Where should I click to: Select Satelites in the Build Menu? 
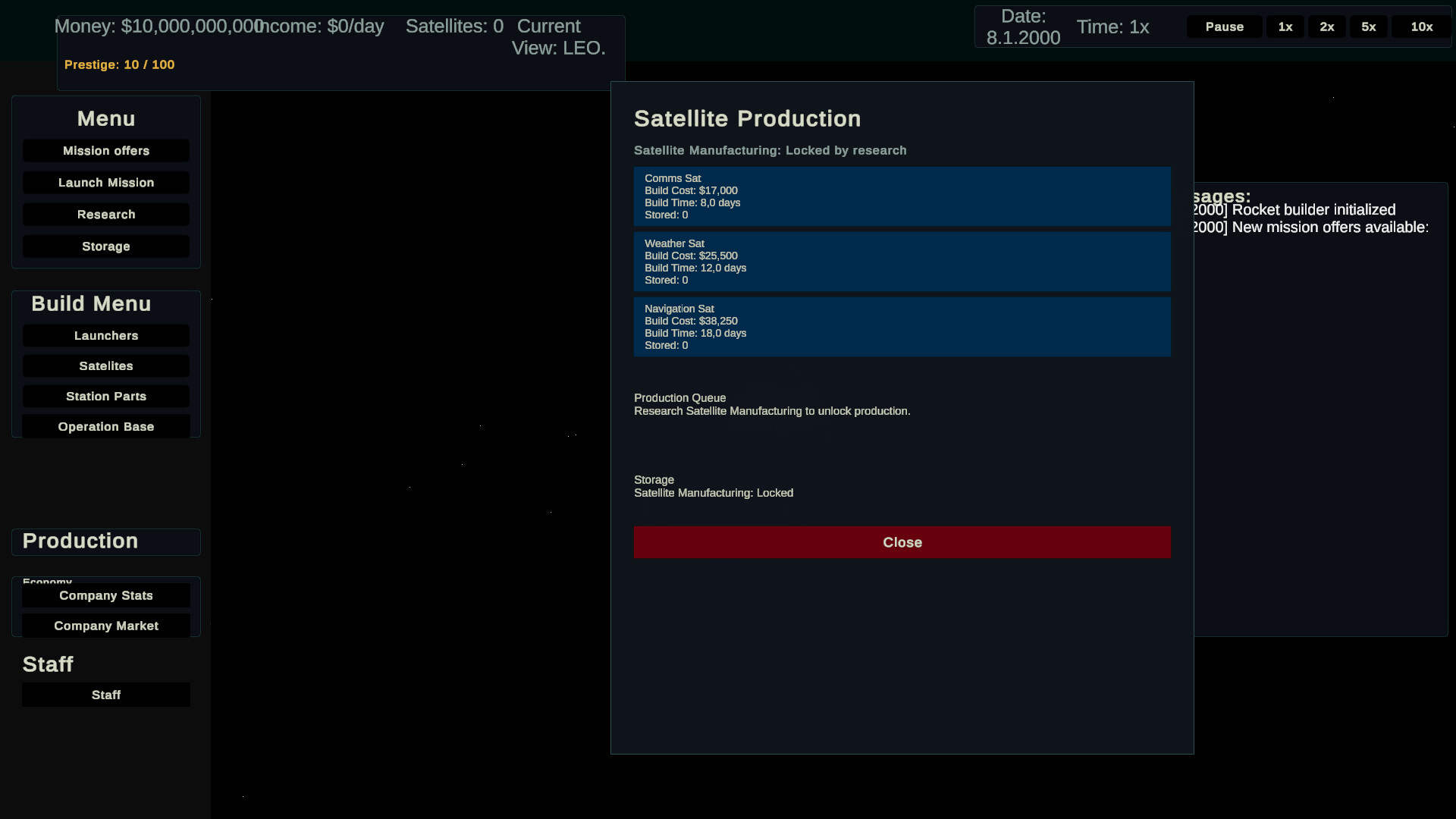(x=106, y=366)
